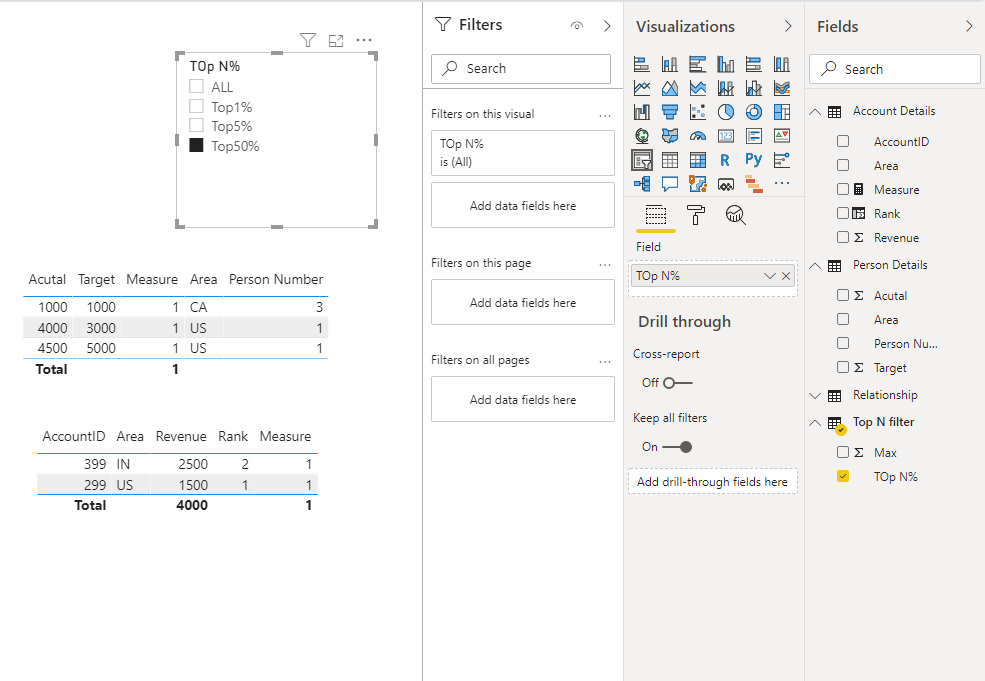Insert a Q&A visual
985x681 pixels.
(670, 183)
